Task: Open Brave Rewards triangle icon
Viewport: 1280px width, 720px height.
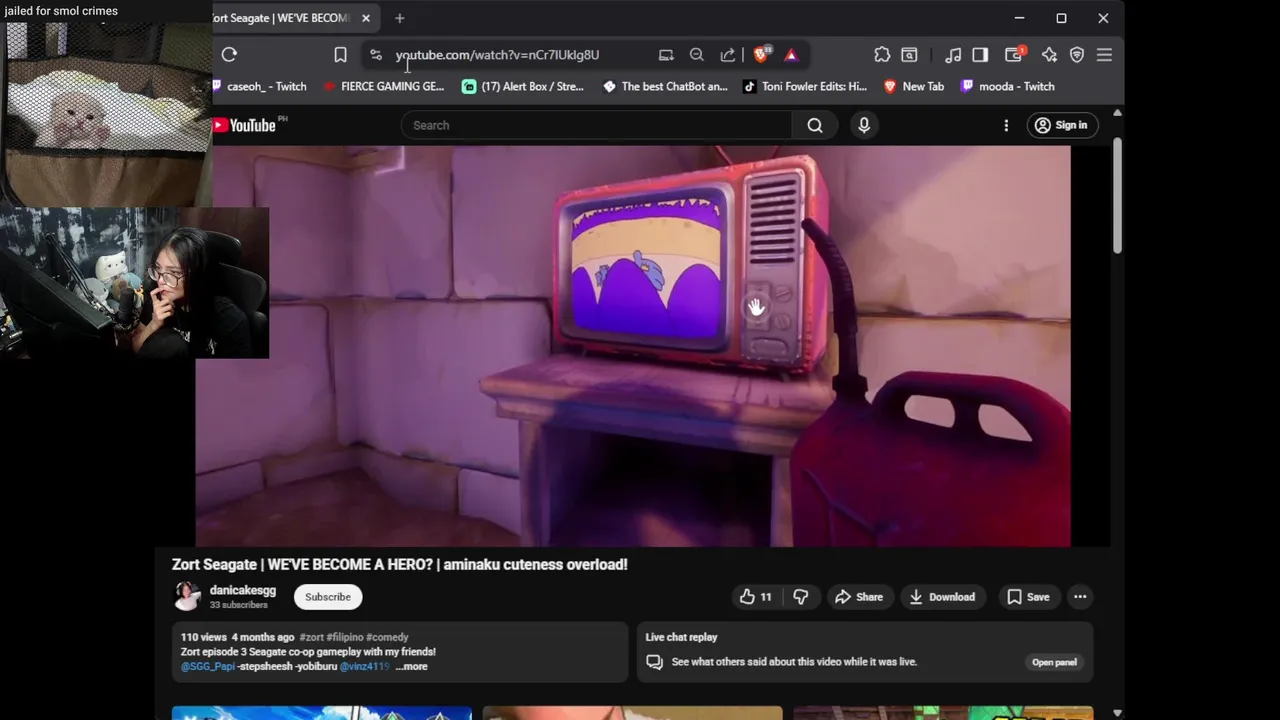Action: point(791,55)
